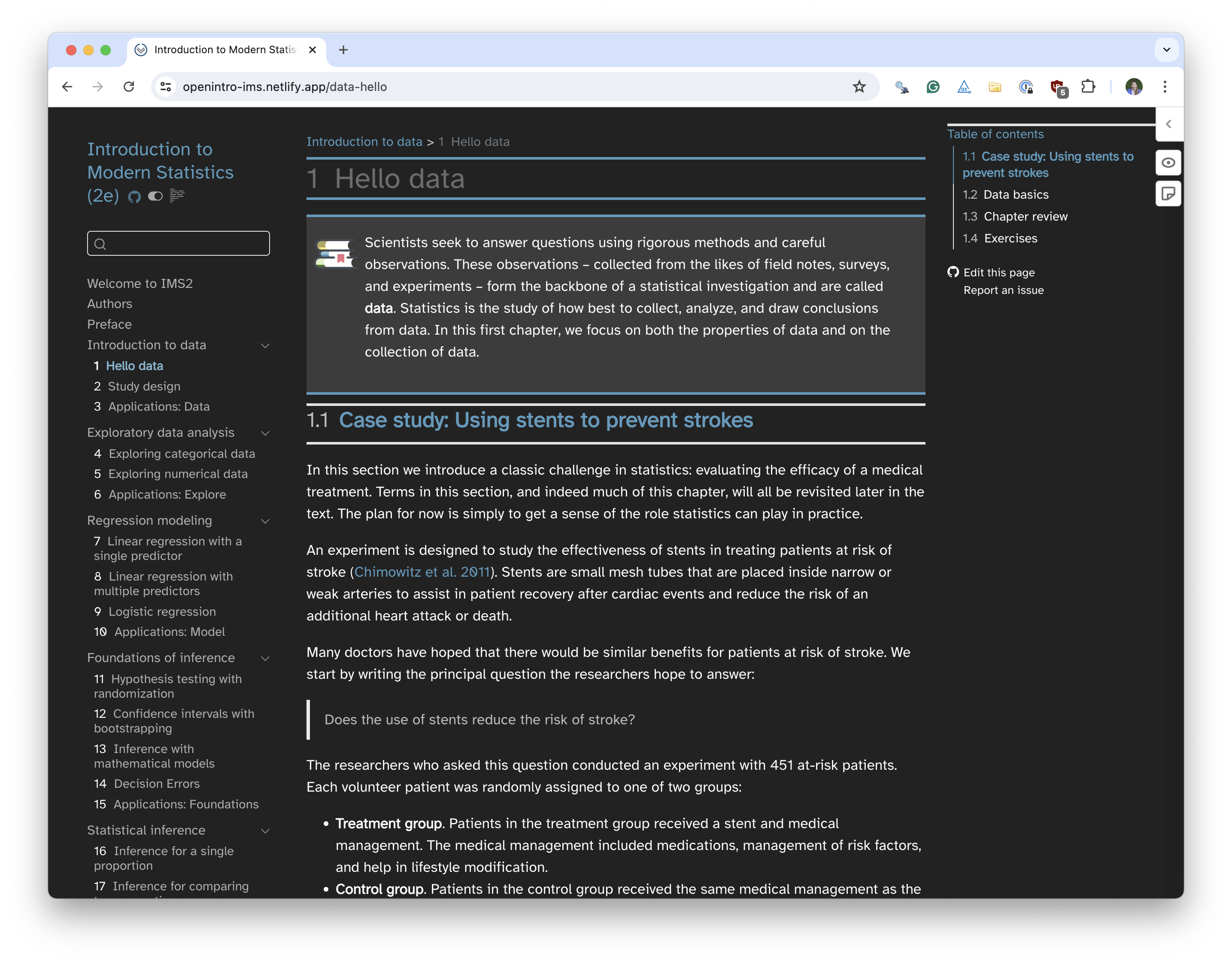
Task: Collapse the 'Introduction to data' section chevron
Action: [x=265, y=345]
